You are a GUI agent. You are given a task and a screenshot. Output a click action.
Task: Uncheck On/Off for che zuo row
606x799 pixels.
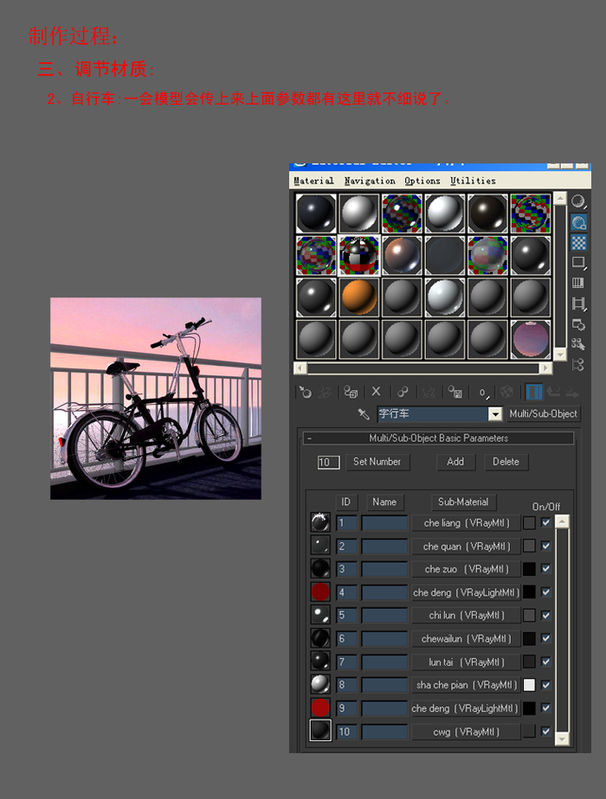coord(546,569)
